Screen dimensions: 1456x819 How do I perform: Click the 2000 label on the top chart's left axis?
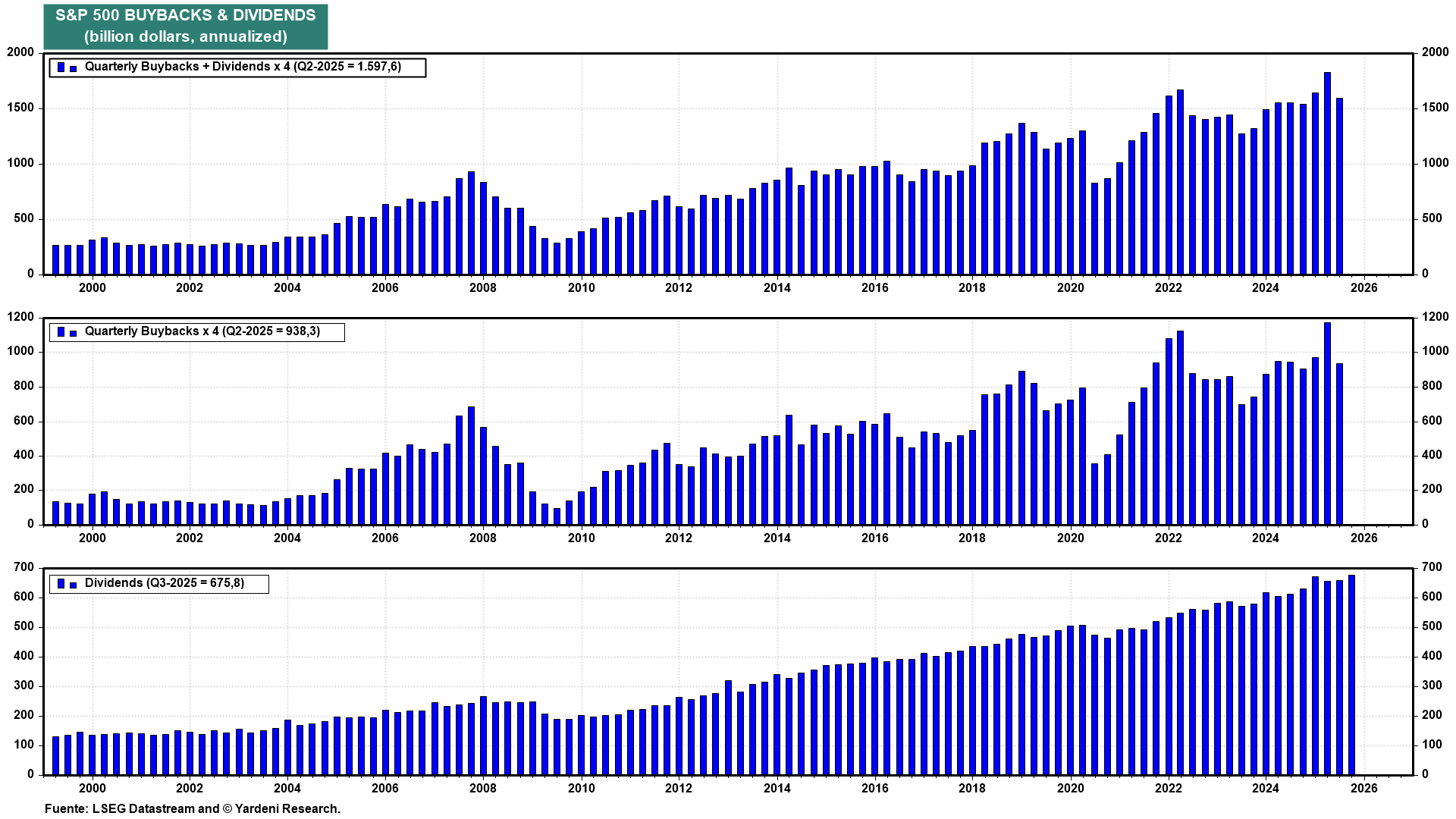pyautogui.click(x=20, y=52)
